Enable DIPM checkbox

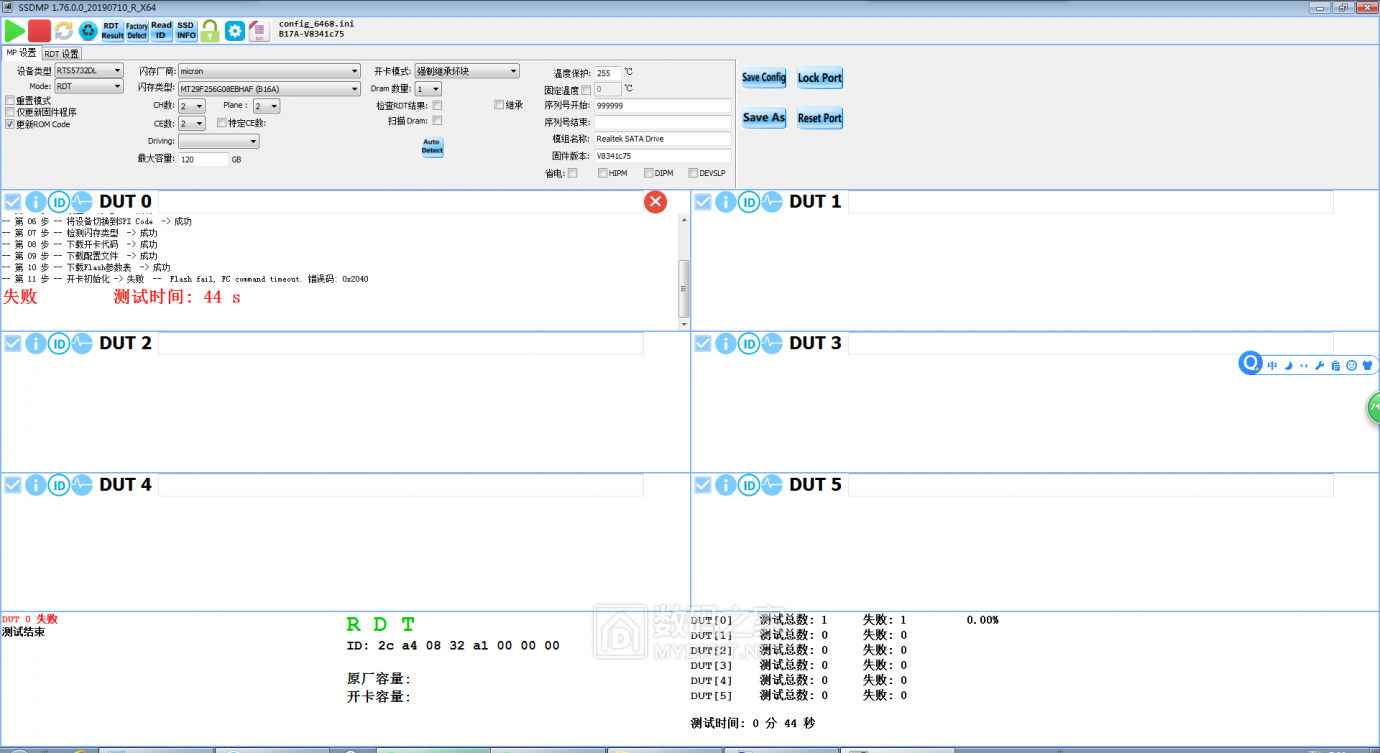649,173
